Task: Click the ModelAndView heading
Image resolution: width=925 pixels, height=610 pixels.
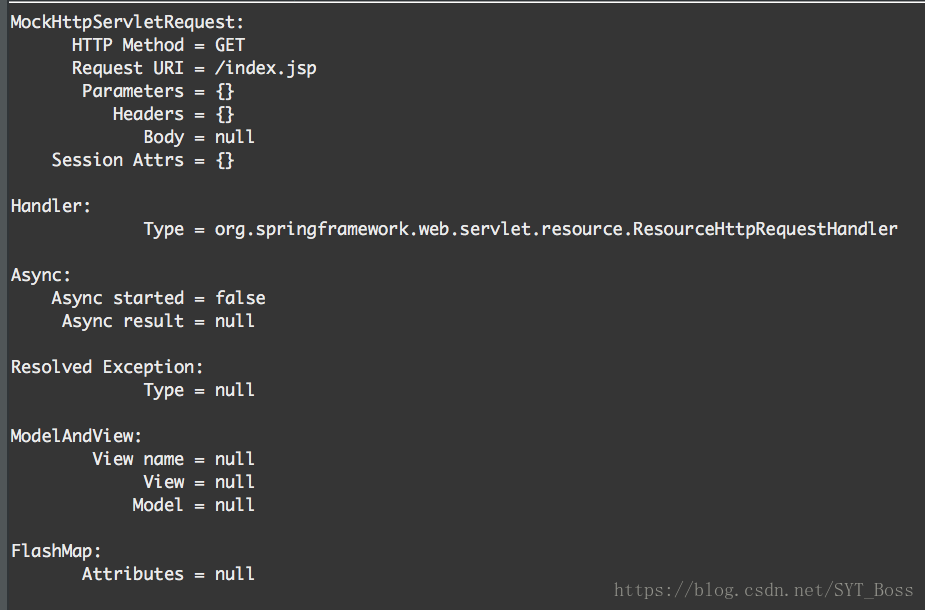Action: 76,437
